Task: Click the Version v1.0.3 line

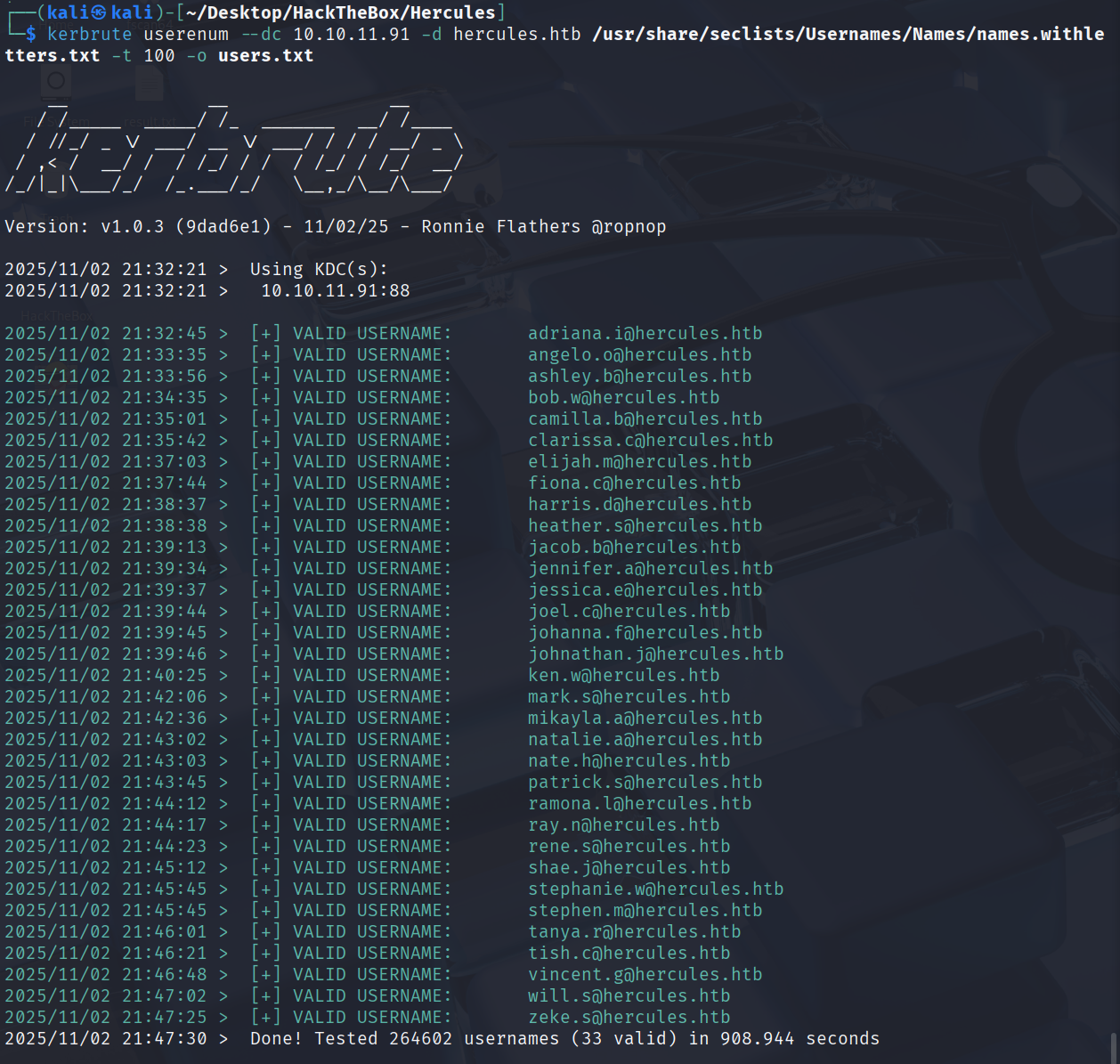Action: pyautogui.click(x=335, y=227)
